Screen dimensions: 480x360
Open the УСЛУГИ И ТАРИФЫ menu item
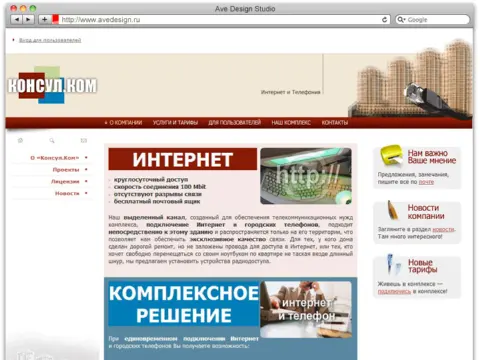click(175, 123)
